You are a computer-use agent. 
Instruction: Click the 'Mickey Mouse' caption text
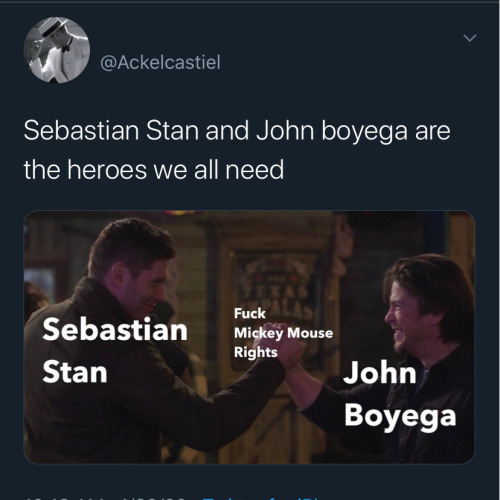283,333
